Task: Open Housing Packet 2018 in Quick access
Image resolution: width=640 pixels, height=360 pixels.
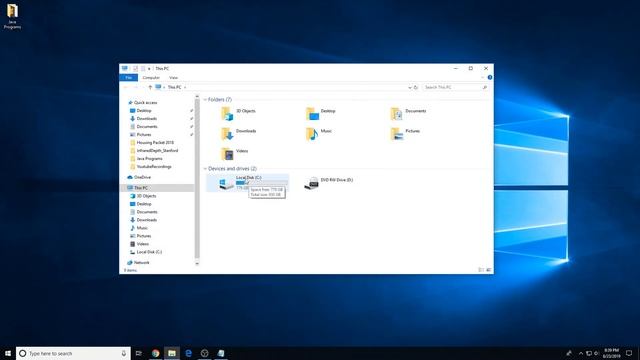Action: pos(155,142)
